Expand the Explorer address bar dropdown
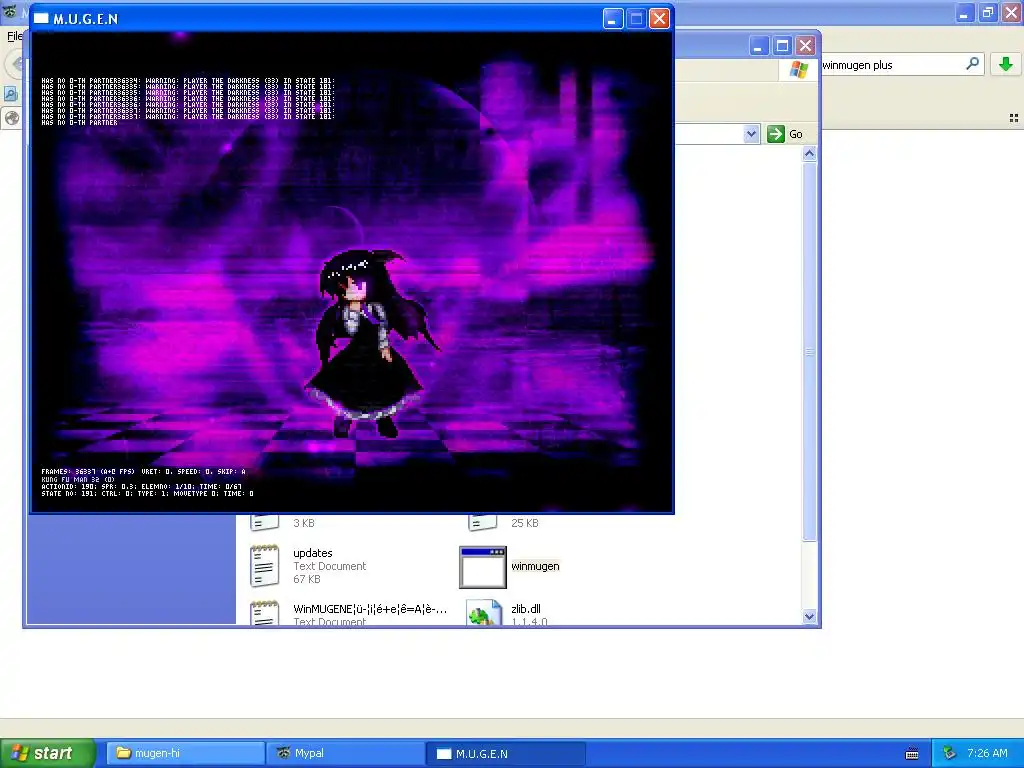The image size is (1024, 768). click(x=751, y=134)
